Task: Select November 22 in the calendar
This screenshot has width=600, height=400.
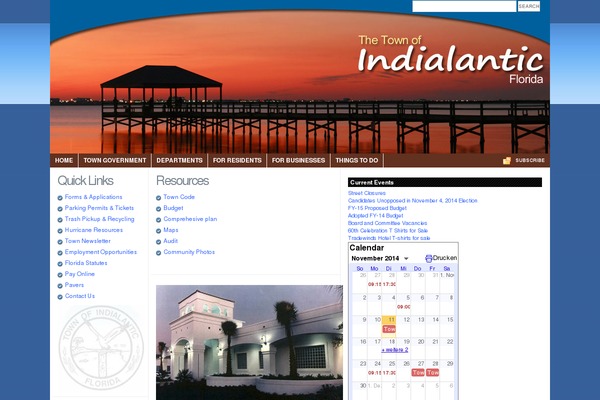Action: [450, 341]
